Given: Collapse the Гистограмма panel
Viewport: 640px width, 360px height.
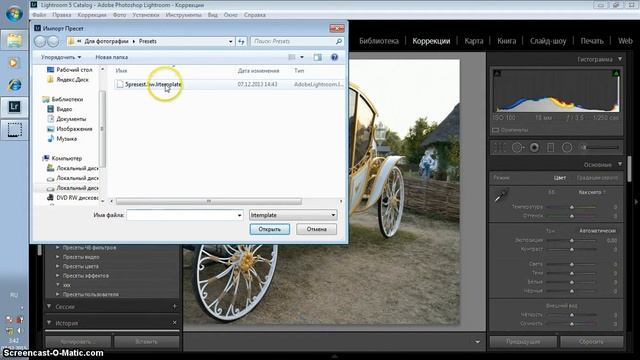Looking at the screenshot, I should (620, 59).
